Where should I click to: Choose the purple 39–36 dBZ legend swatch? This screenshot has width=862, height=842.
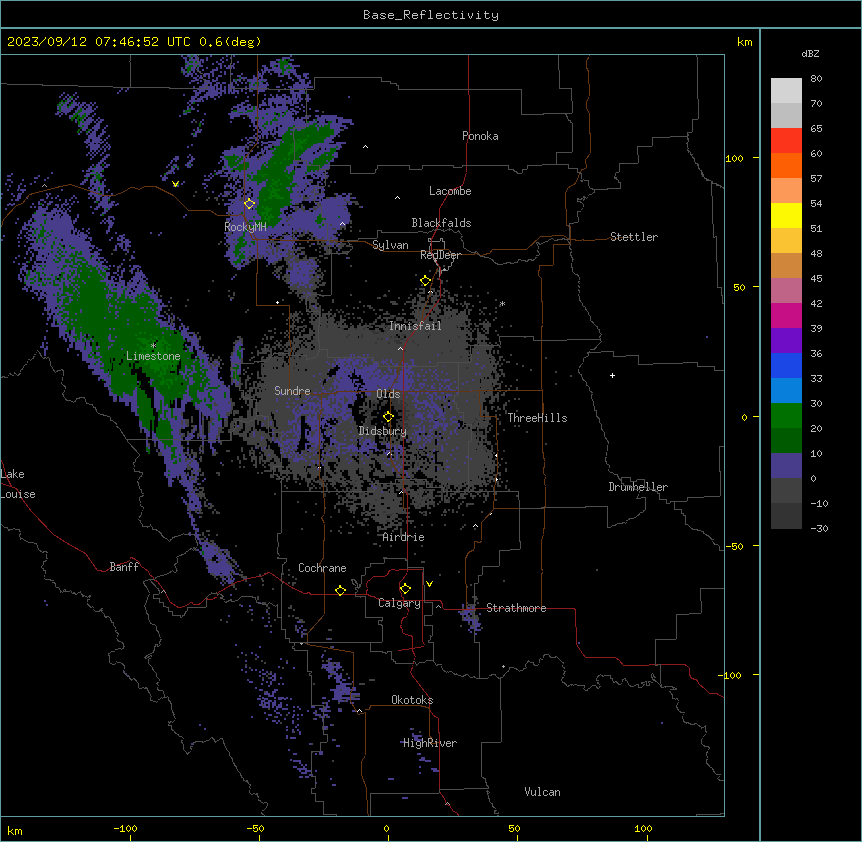point(786,341)
